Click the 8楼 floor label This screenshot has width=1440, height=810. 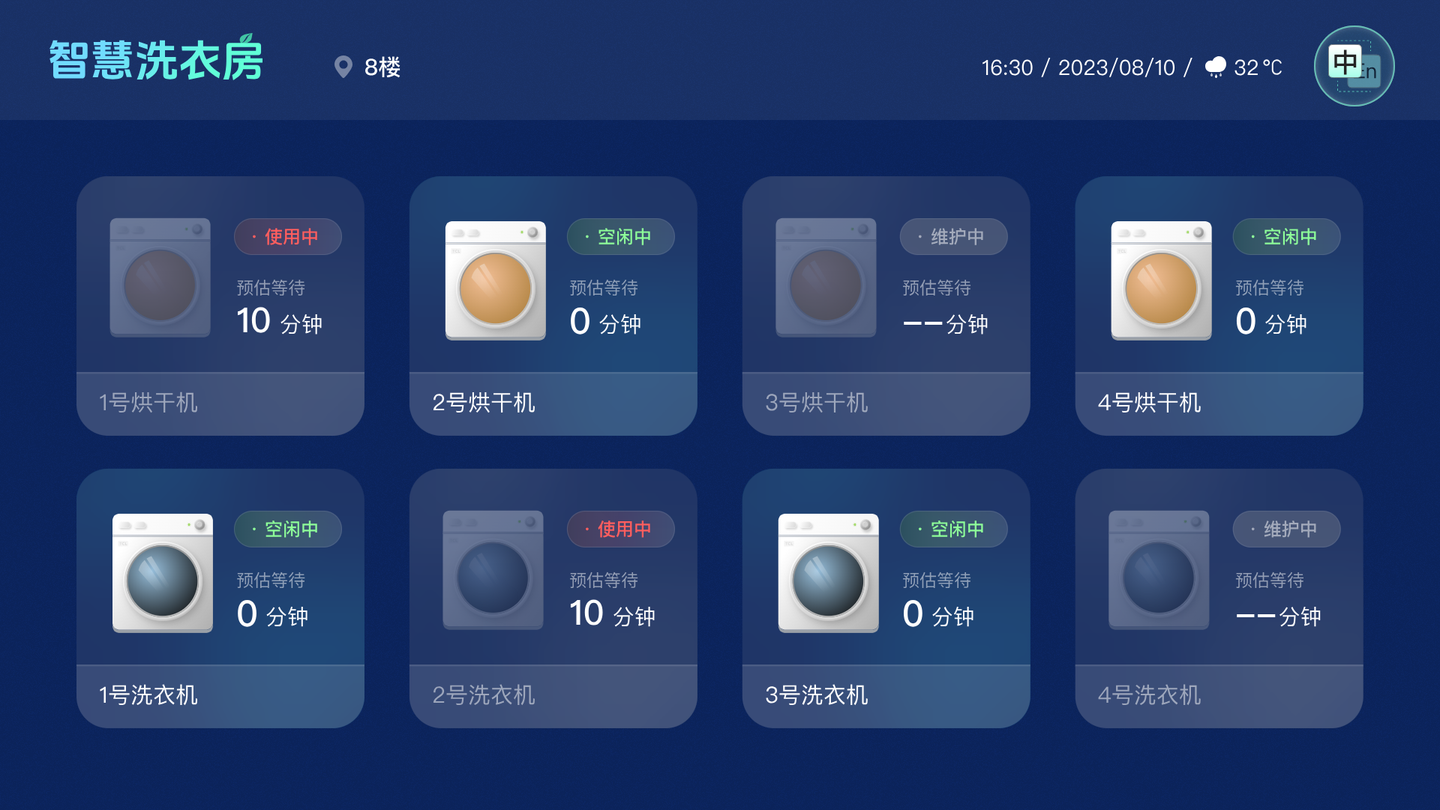tap(382, 67)
